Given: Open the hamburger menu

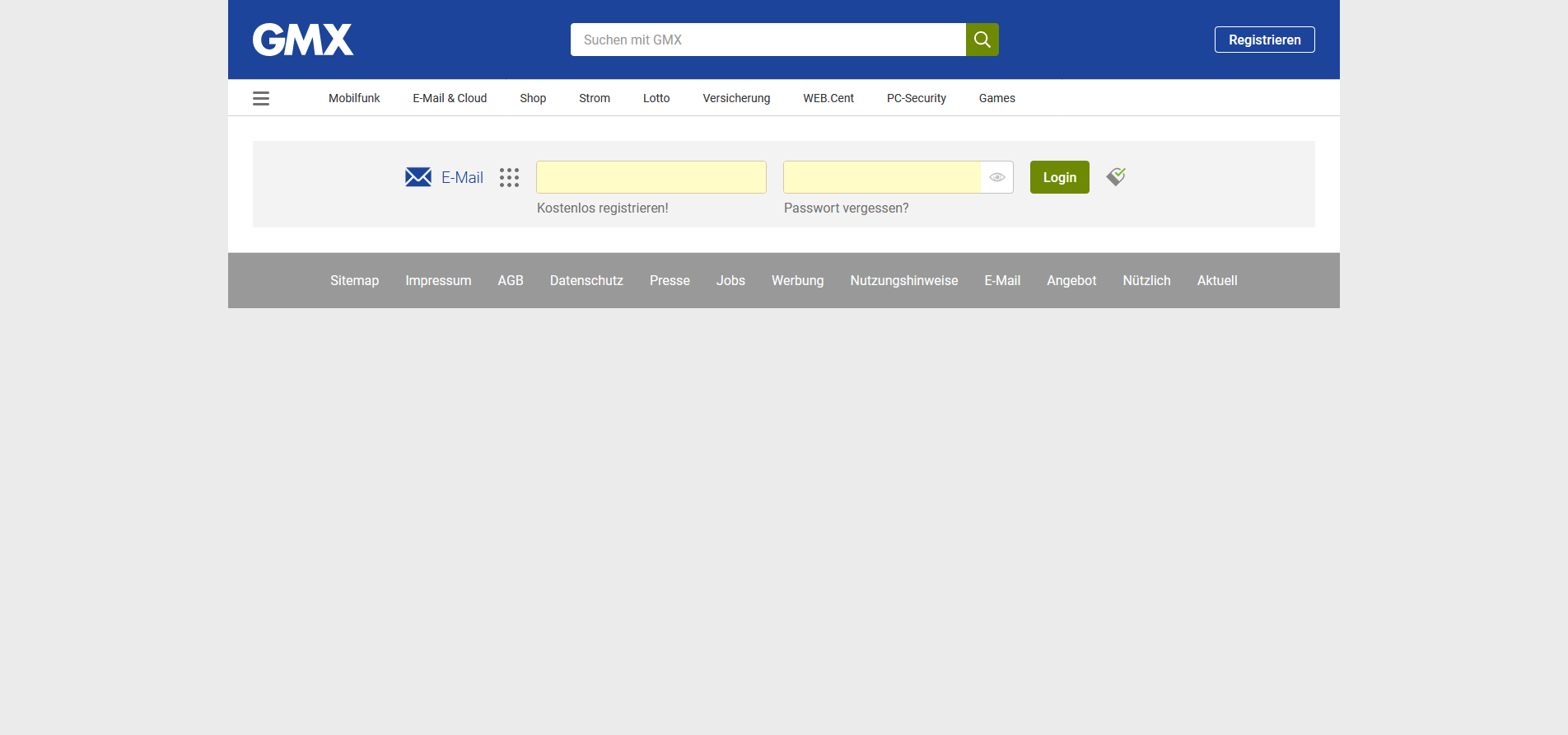Looking at the screenshot, I should [x=261, y=98].
